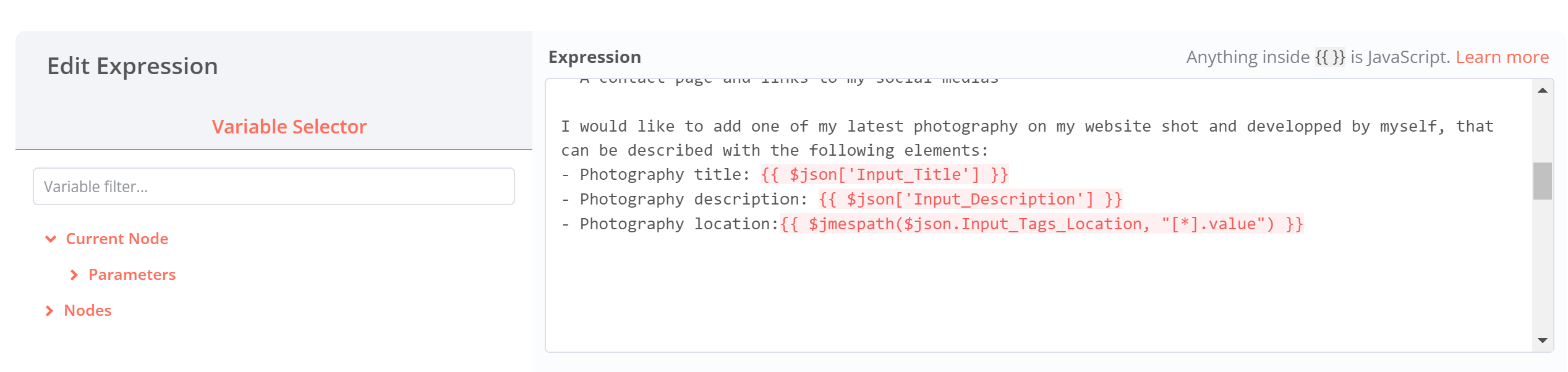Click the "can be described with" text line
Image resolution: width=1568 pixels, height=372 pixels.
point(774,151)
